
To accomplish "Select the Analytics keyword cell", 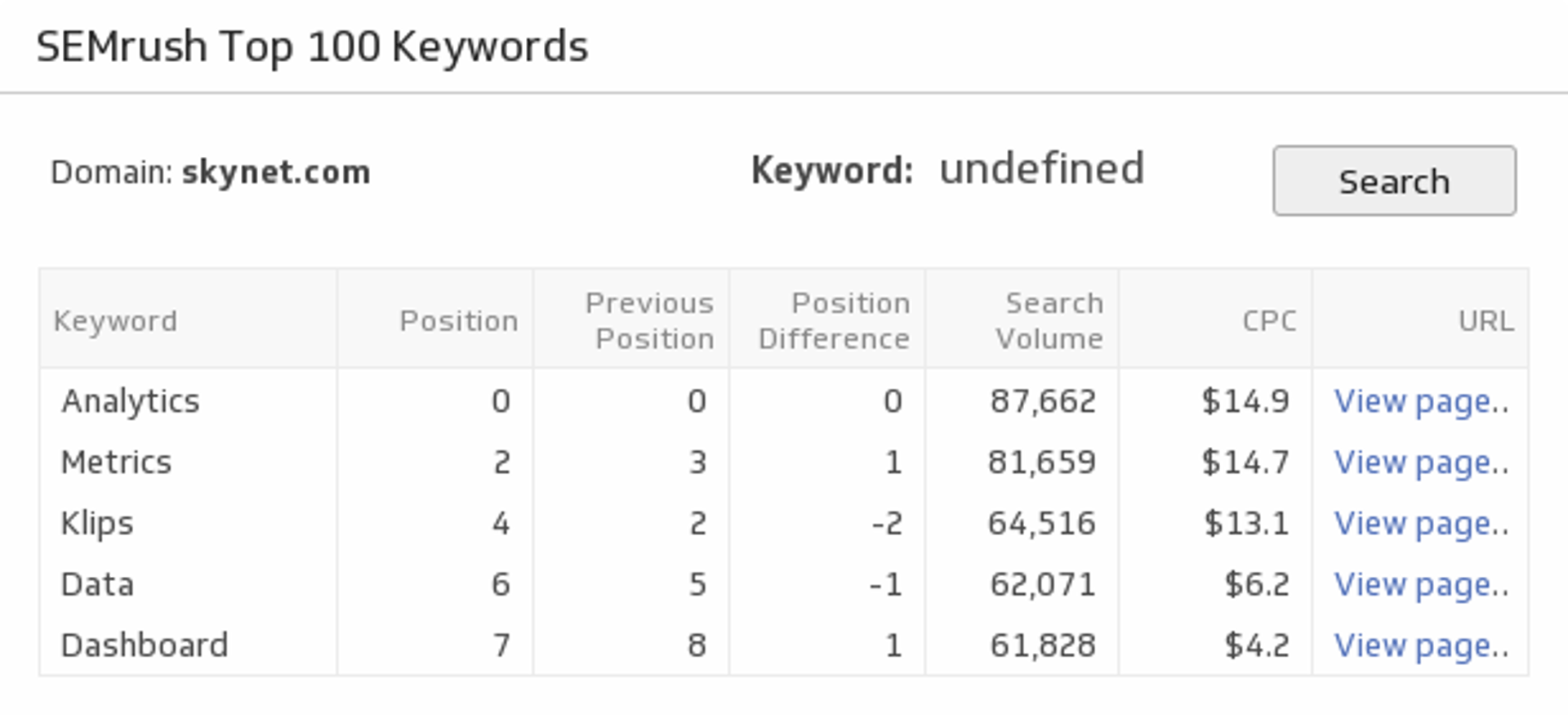I will coord(131,401).
